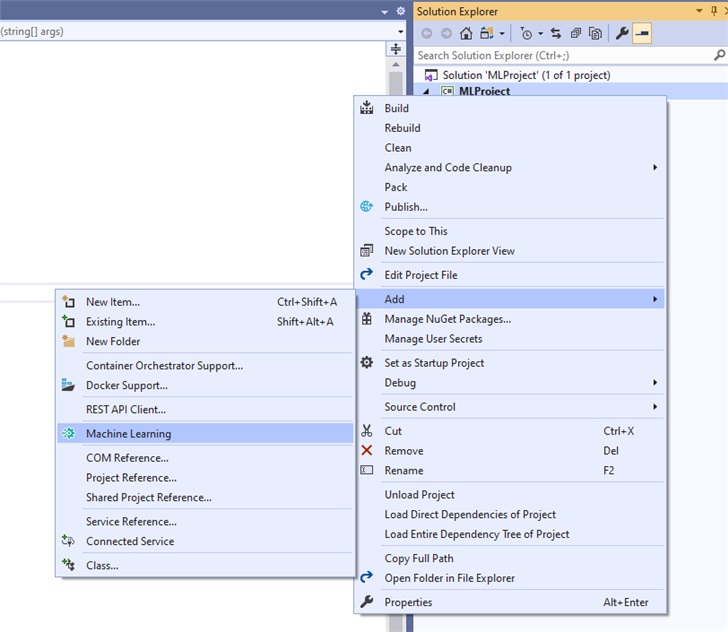Viewport: 728px width, 632px height.
Task: Open Properties at bottom of context menu
Action: point(511,602)
